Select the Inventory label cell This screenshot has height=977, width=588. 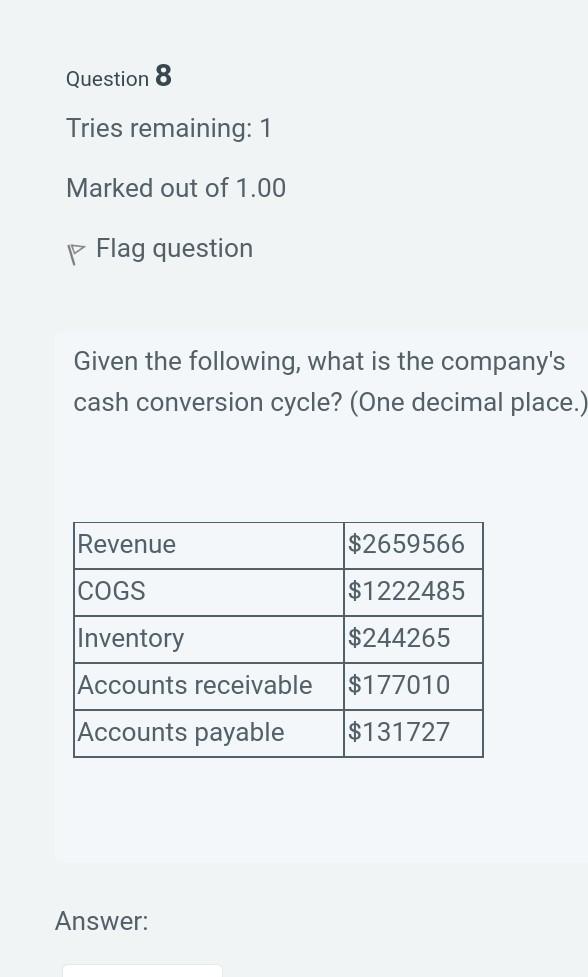(x=130, y=638)
